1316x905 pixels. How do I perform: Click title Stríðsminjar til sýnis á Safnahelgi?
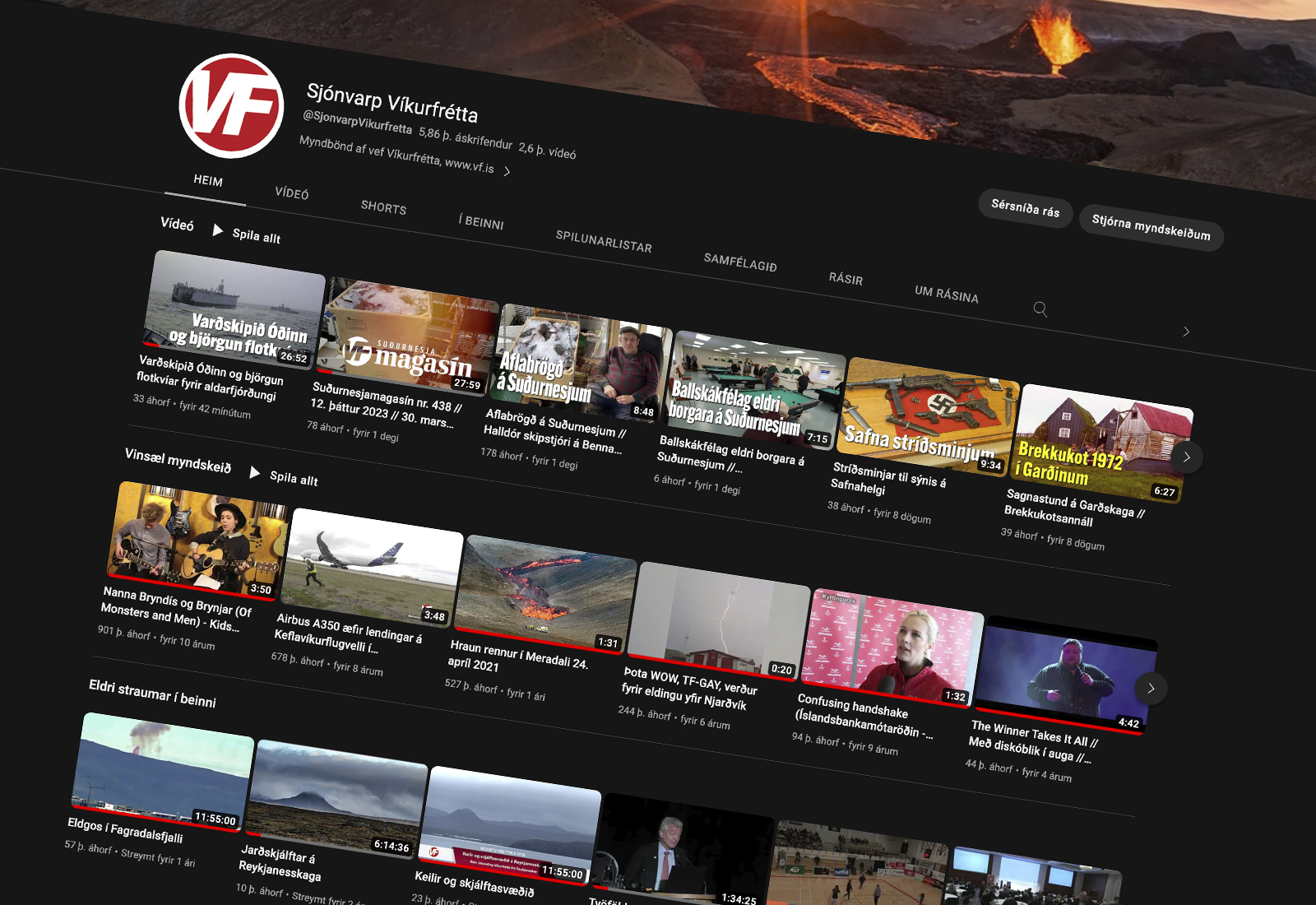(x=888, y=478)
